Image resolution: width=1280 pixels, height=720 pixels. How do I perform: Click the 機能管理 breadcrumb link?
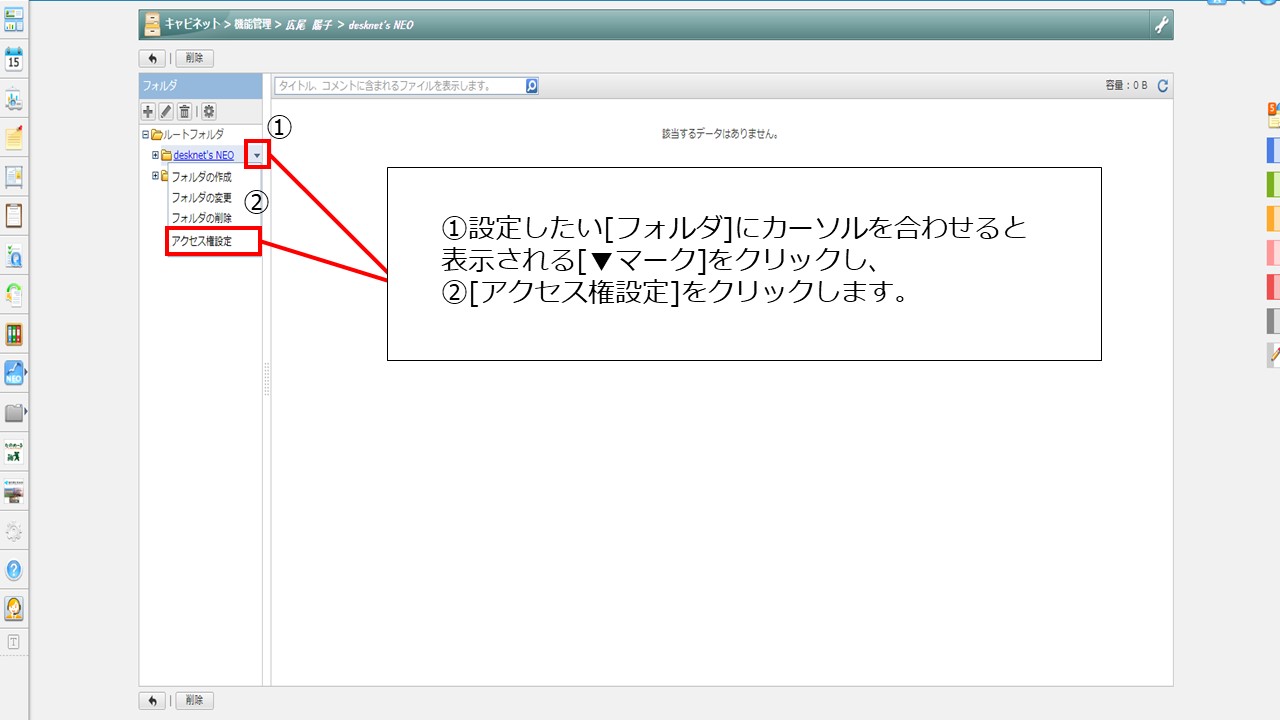[253, 24]
